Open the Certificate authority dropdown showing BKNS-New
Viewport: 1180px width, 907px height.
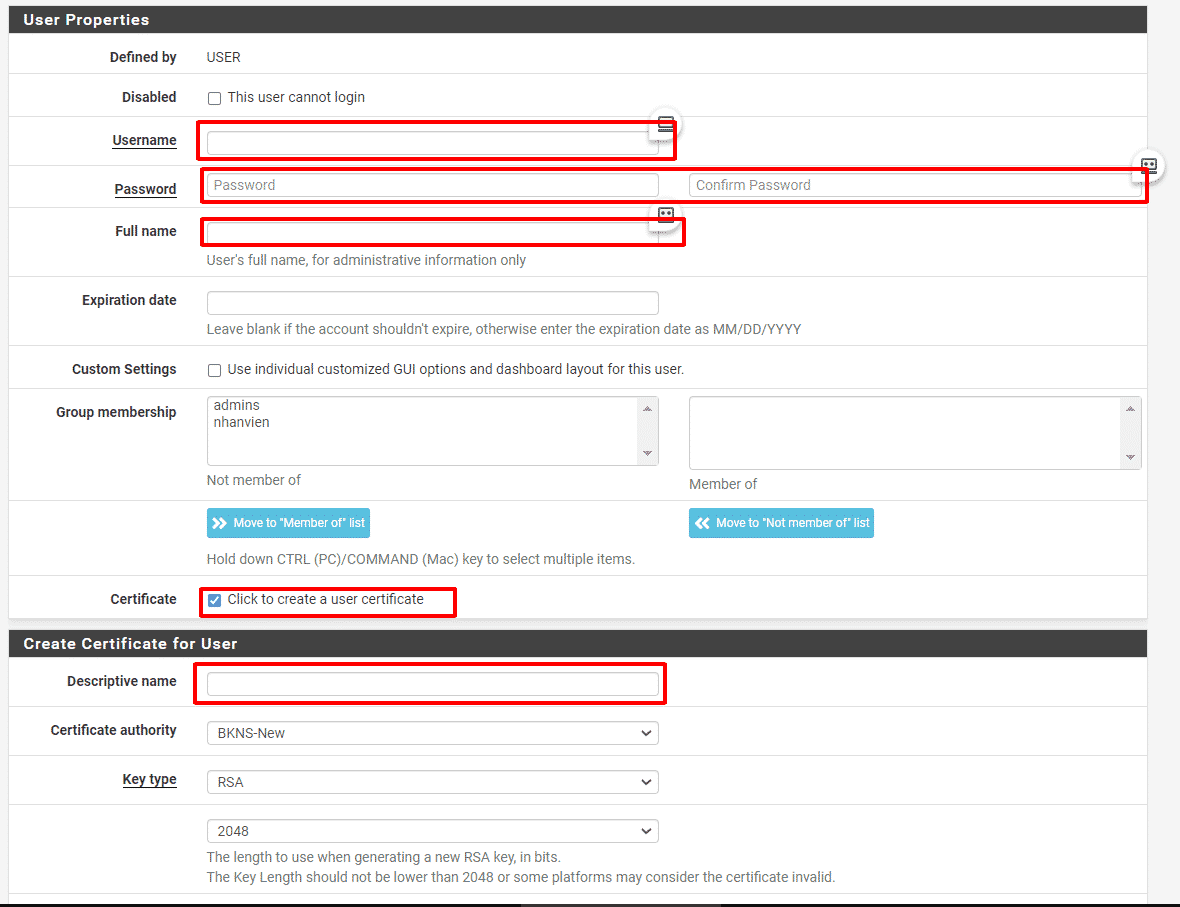coord(432,733)
